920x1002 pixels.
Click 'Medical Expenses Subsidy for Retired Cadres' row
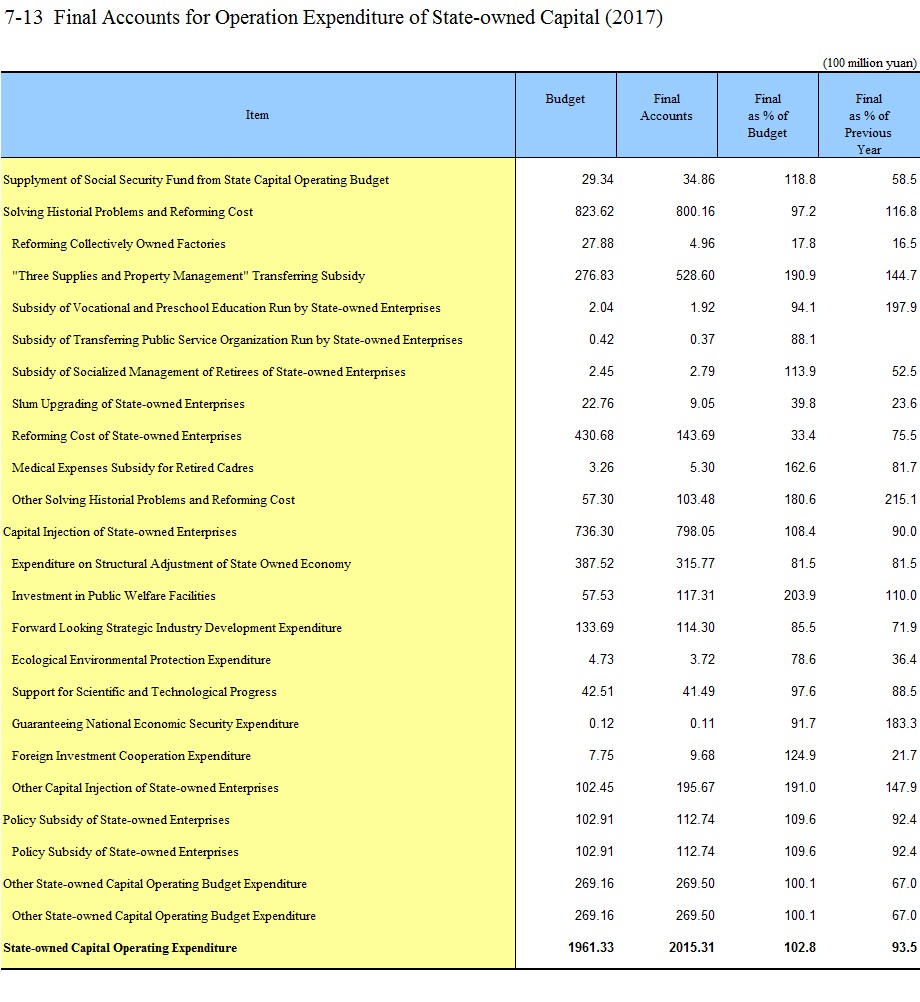click(133, 467)
